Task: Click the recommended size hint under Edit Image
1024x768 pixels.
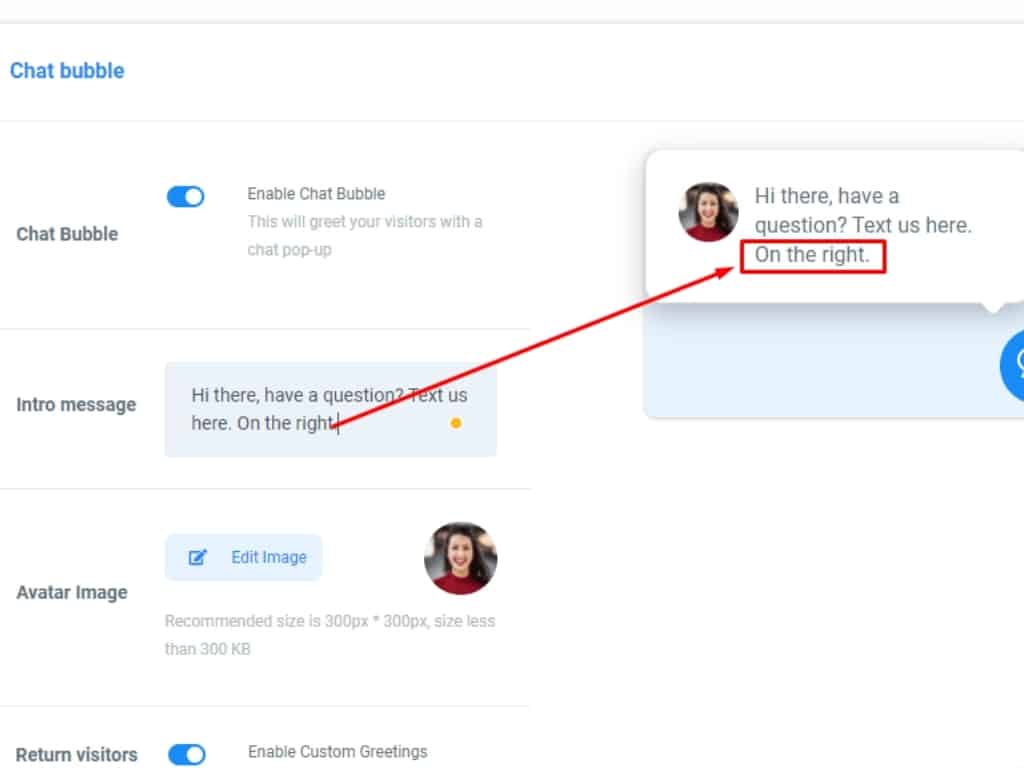Action: 329,634
